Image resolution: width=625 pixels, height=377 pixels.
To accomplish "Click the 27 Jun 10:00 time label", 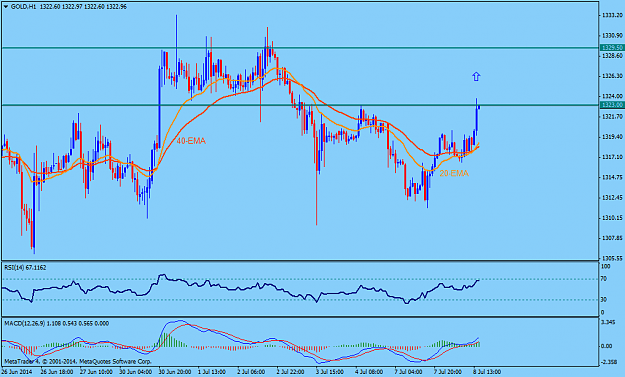I will 96,372.
